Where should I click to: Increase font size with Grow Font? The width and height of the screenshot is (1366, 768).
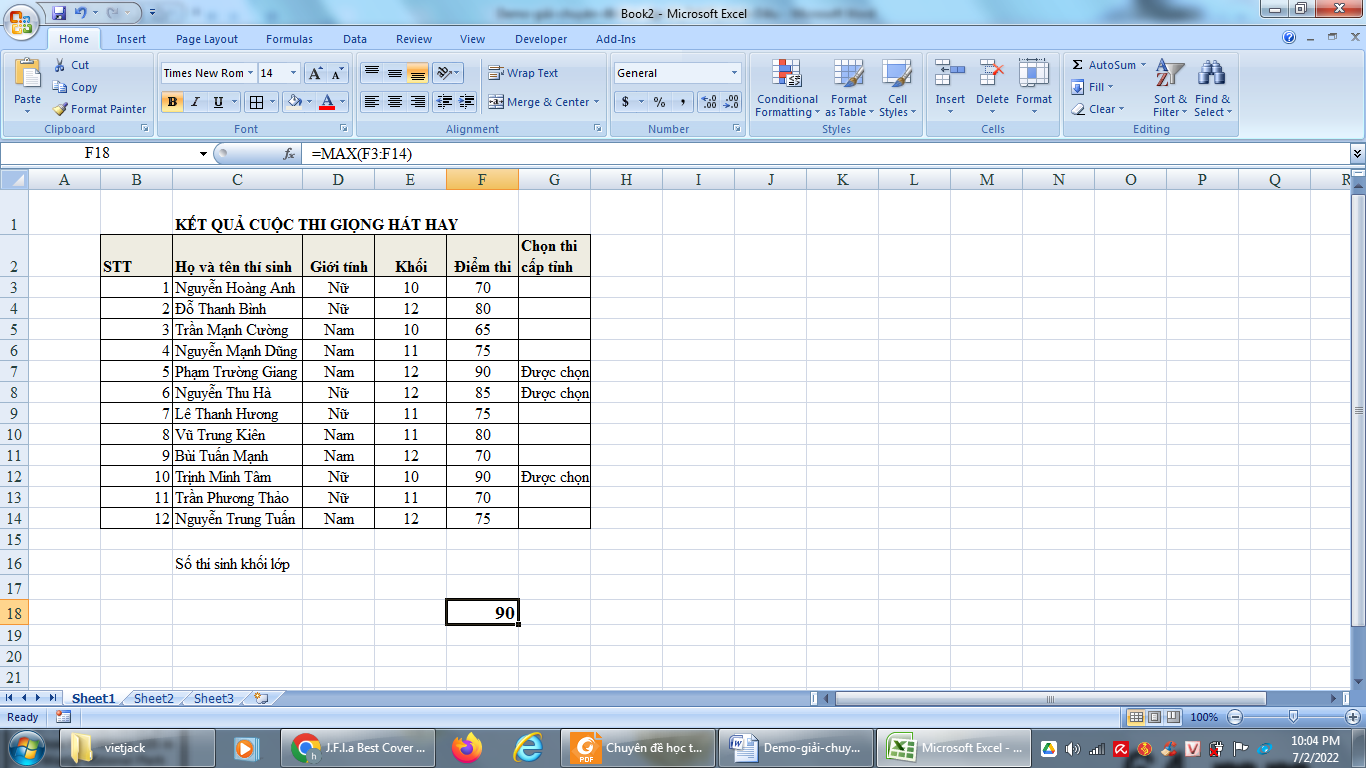click(315, 73)
